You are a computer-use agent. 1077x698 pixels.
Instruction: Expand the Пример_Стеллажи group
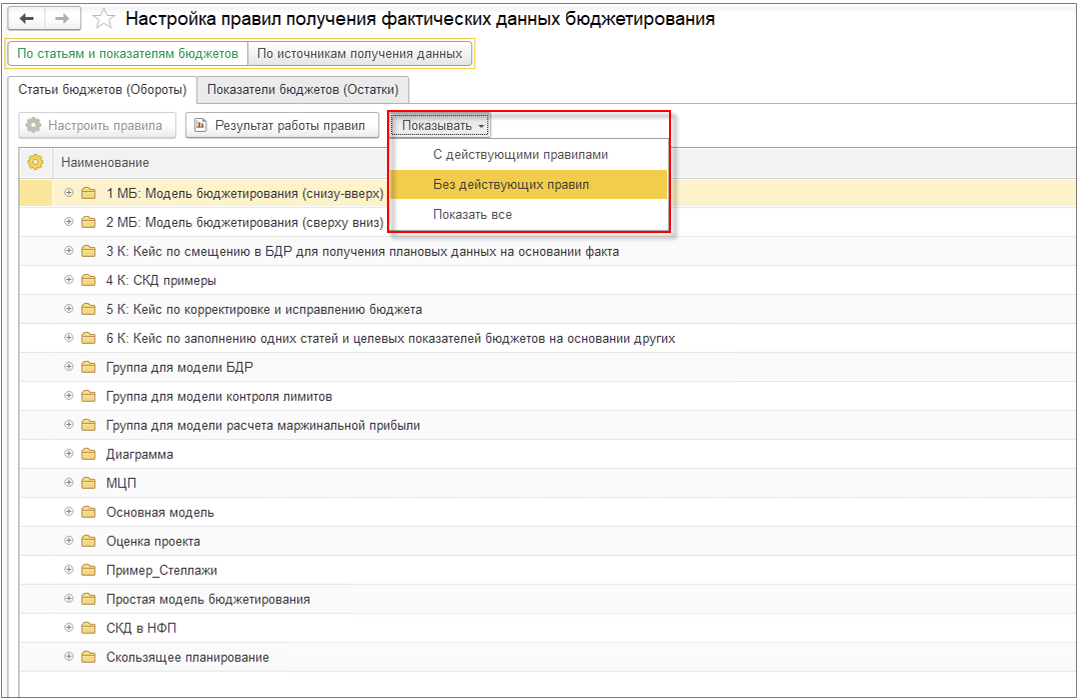pos(69,570)
